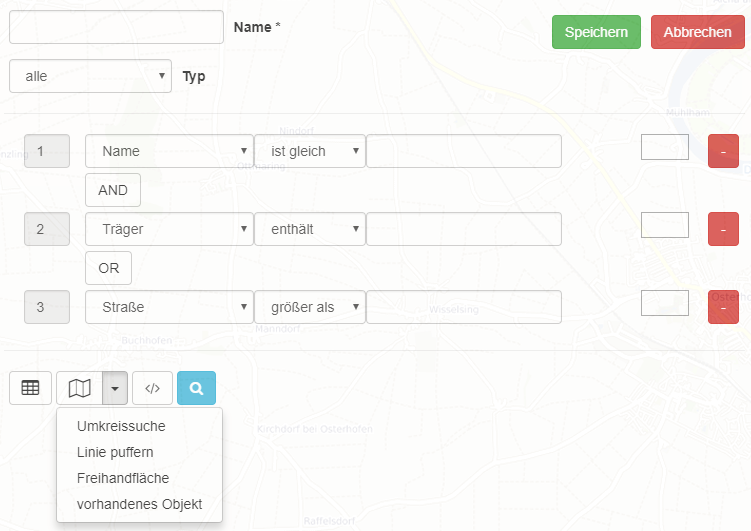Remove condition row 3 with minus button
Image resolution: width=751 pixels, height=531 pixels.
click(723, 307)
